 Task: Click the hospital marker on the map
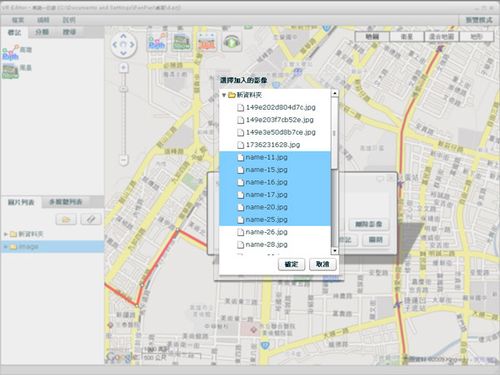pos(254,329)
